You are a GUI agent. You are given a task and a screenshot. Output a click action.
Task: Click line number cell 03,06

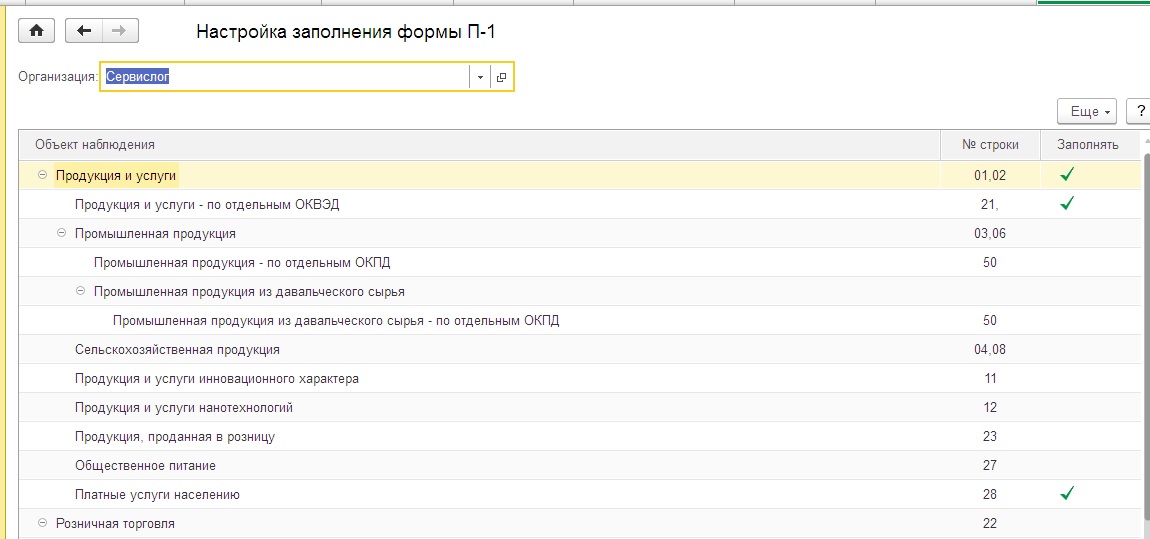pos(990,233)
